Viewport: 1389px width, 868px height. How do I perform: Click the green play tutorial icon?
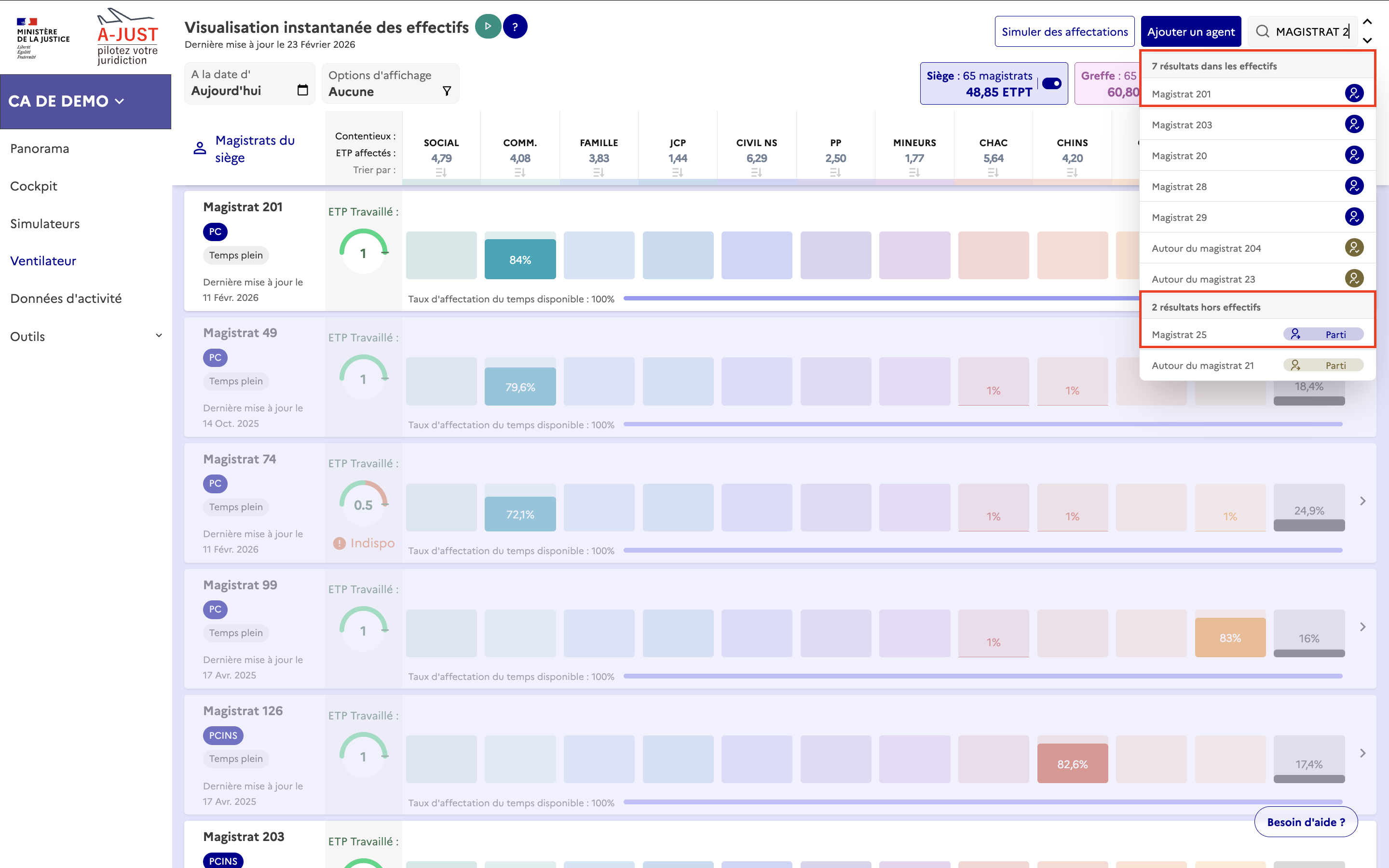pyautogui.click(x=488, y=27)
